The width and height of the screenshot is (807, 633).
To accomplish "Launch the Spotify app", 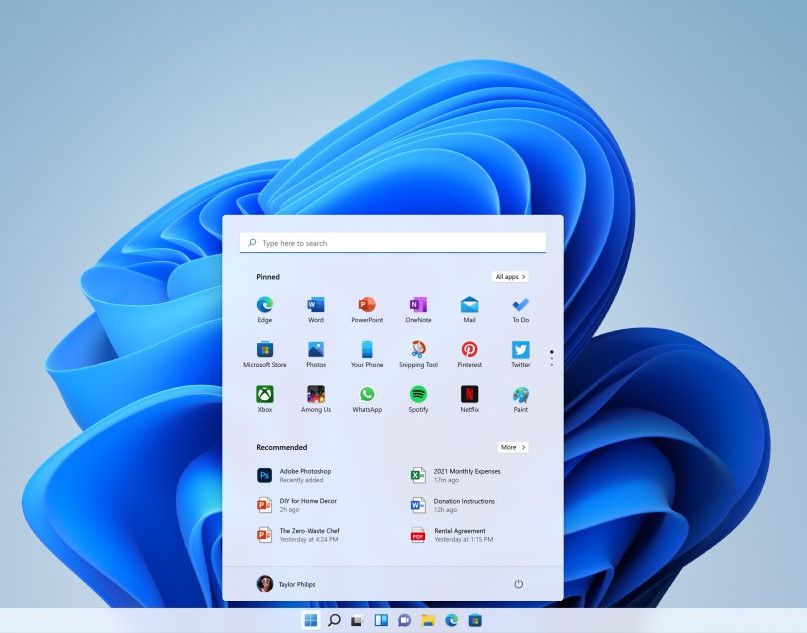I will coord(418,399).
